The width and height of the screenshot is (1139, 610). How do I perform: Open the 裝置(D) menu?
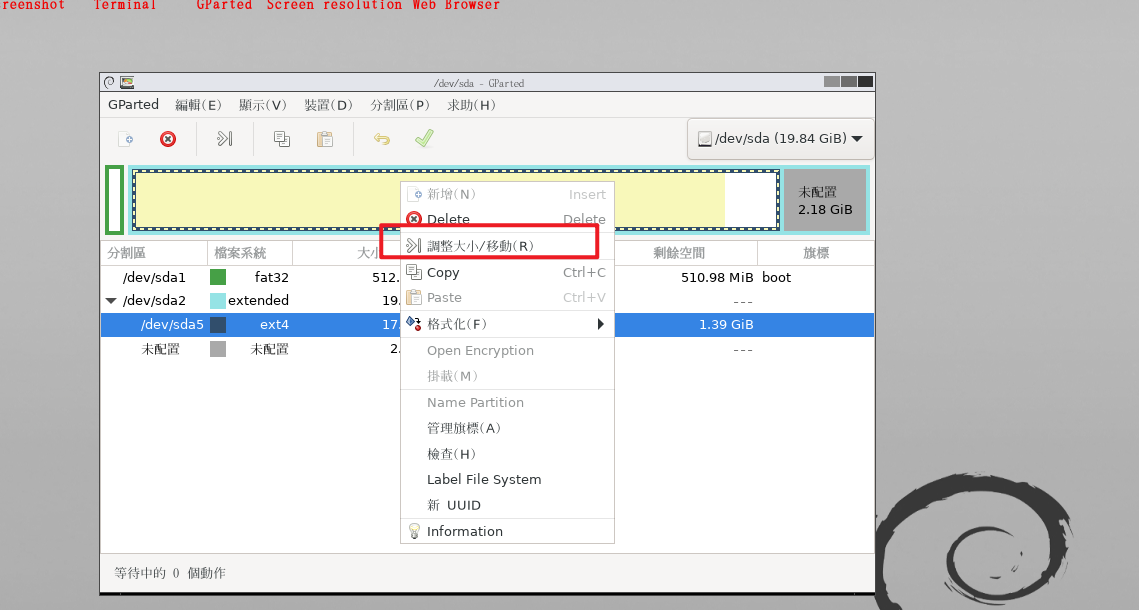click(x=328, y=105)
